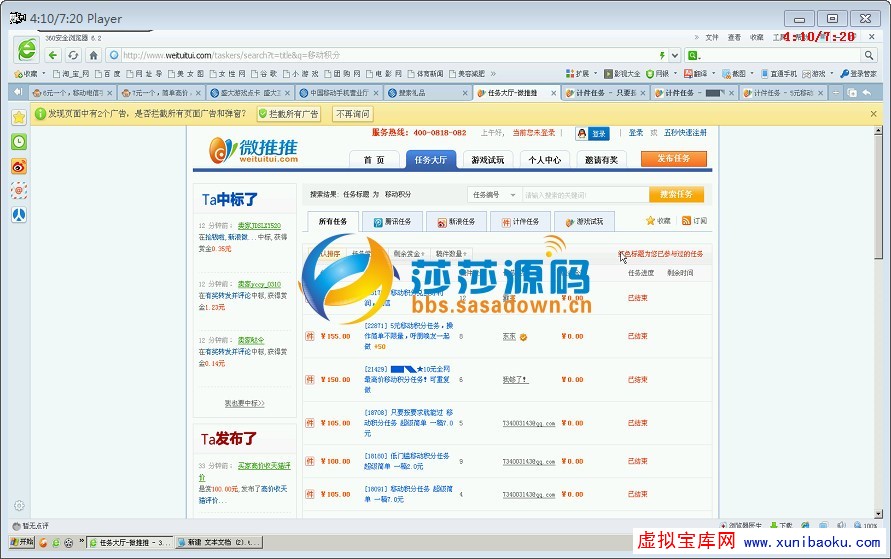Open the Weibo icon in left sidebar
This screenshot has height=559, width=891.
point(19,166)
